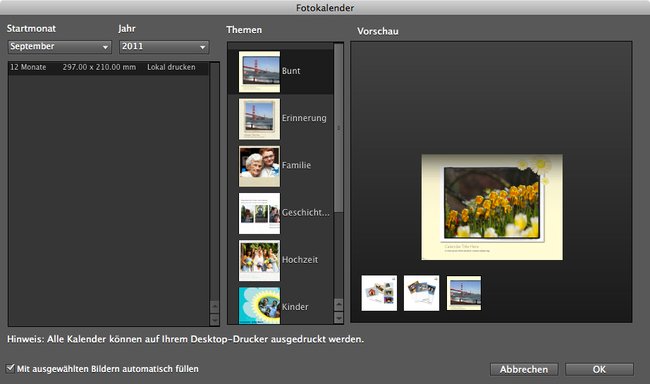Screen dimensions: 650x384
Task: Click the Lokal drucken entry
Action: click(x=171, y=67)
